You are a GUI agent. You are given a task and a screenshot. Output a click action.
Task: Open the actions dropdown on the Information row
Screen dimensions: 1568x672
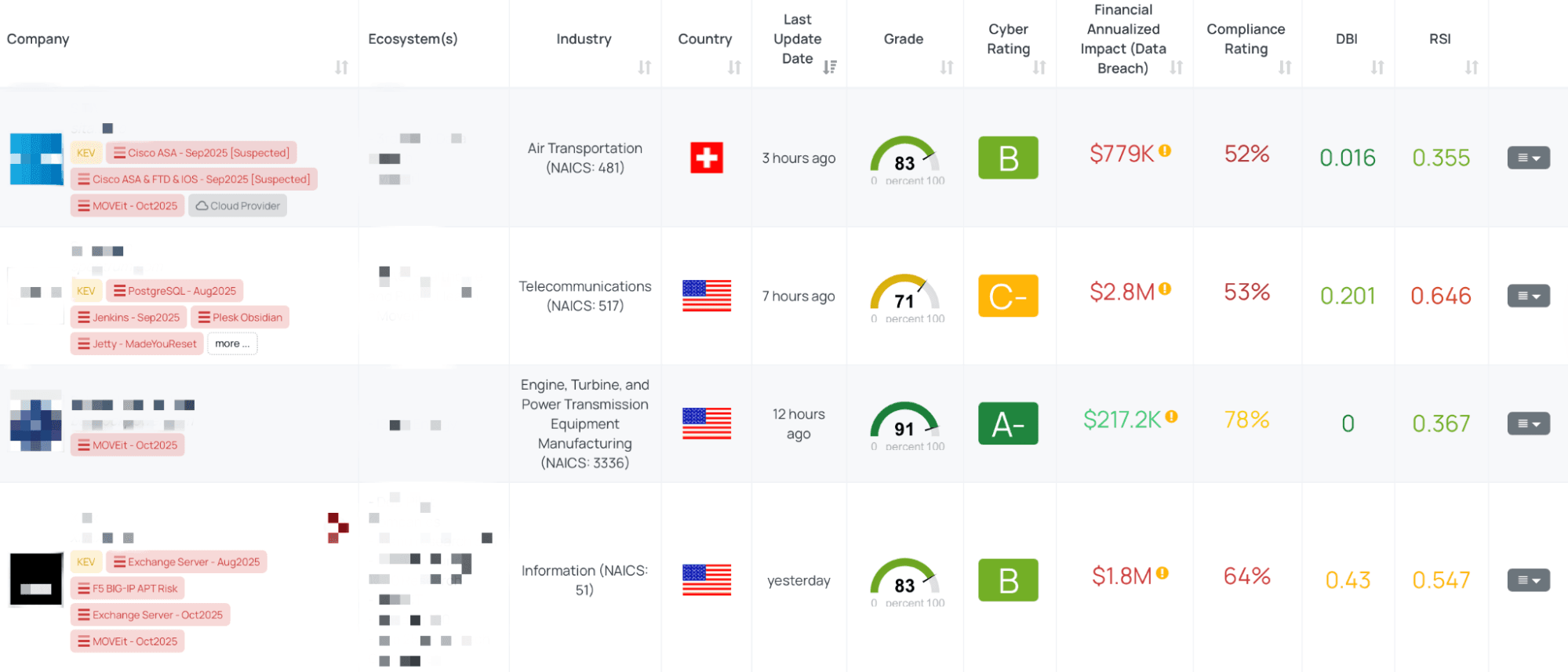pos(1528,580)
